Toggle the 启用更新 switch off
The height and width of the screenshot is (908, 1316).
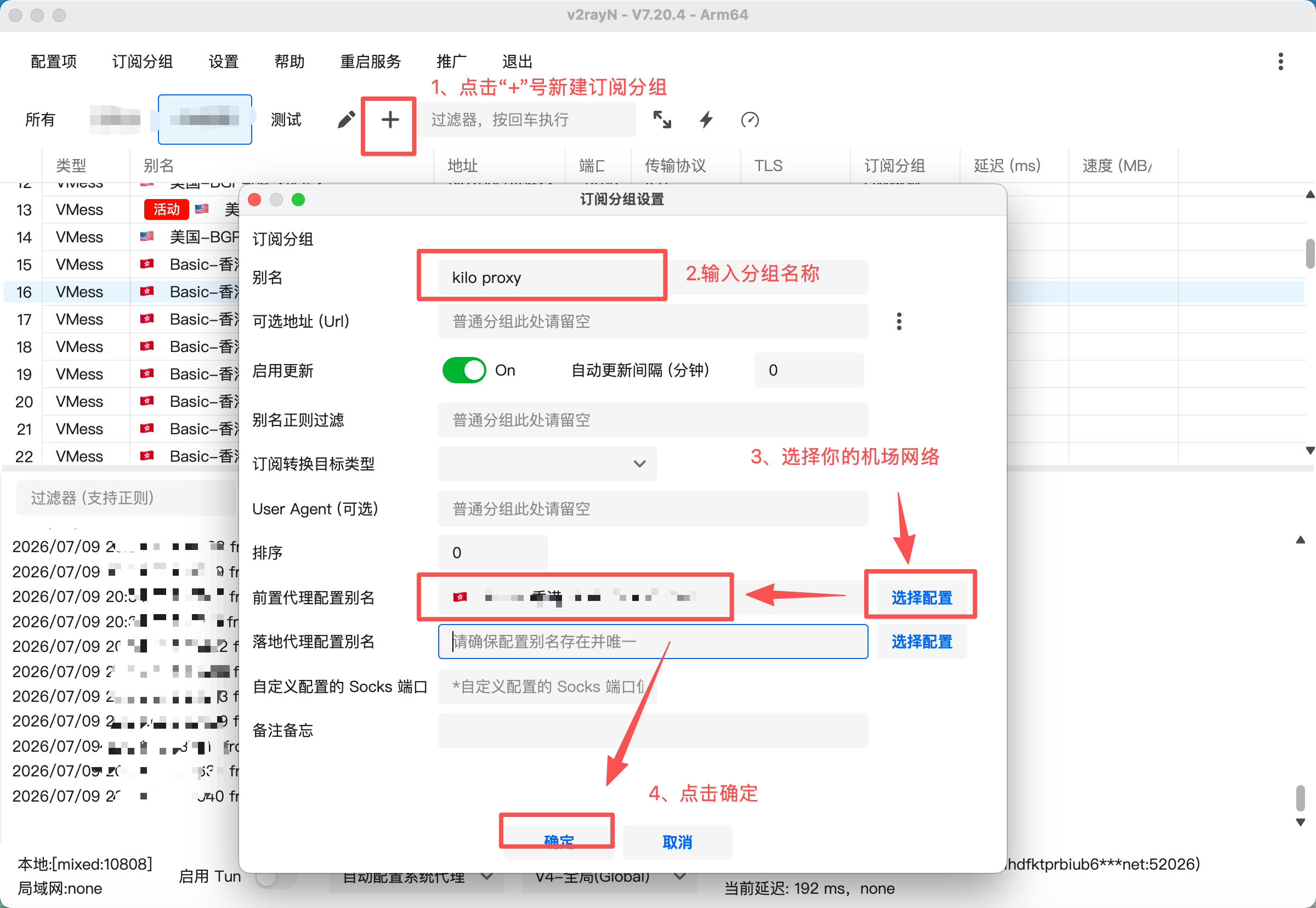464,370
